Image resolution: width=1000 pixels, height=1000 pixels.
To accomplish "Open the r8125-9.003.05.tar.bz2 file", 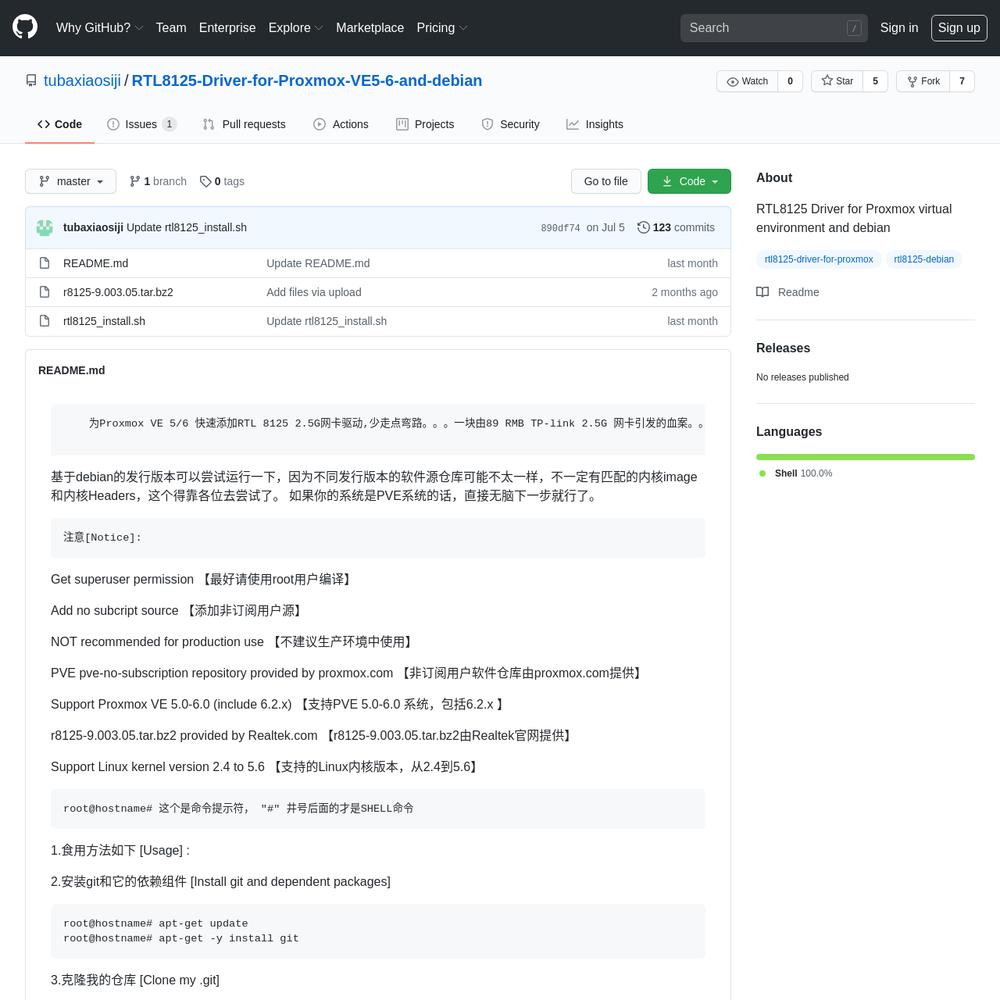I will tap(118, 292).
